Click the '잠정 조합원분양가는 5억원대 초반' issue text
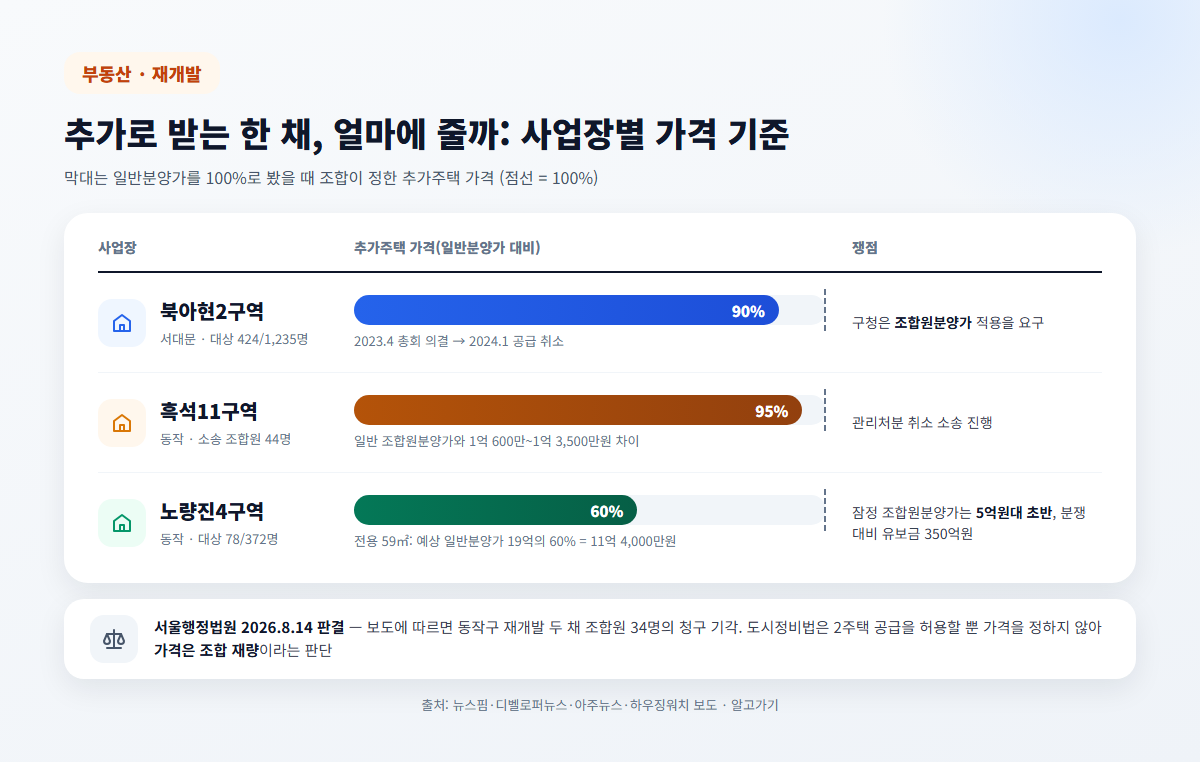 click(x=969, y=523)
